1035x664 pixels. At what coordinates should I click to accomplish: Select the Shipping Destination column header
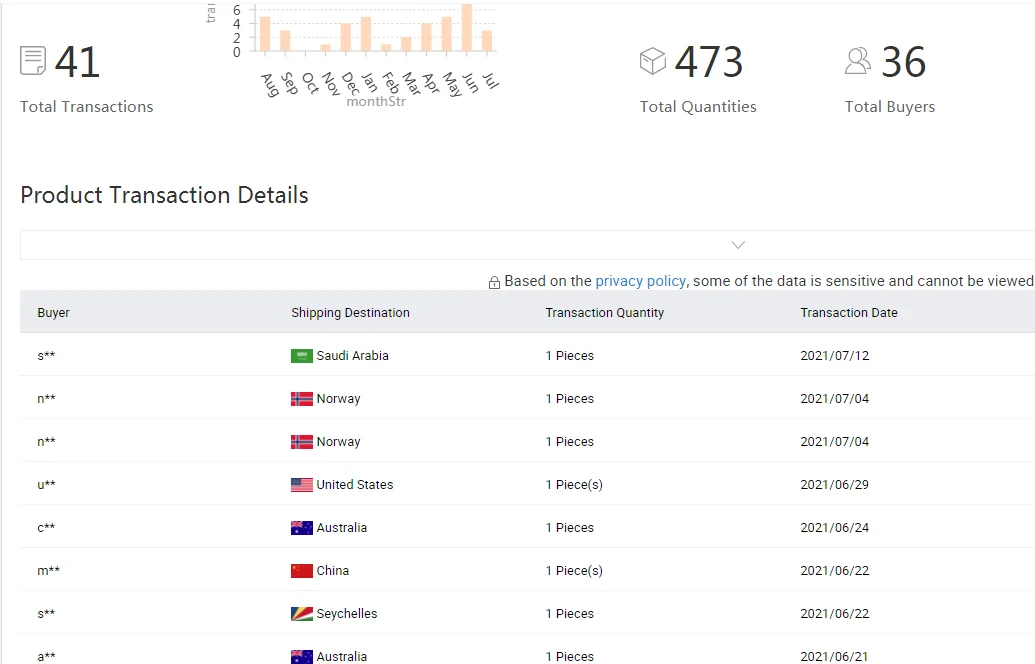(x=350, y=313)
